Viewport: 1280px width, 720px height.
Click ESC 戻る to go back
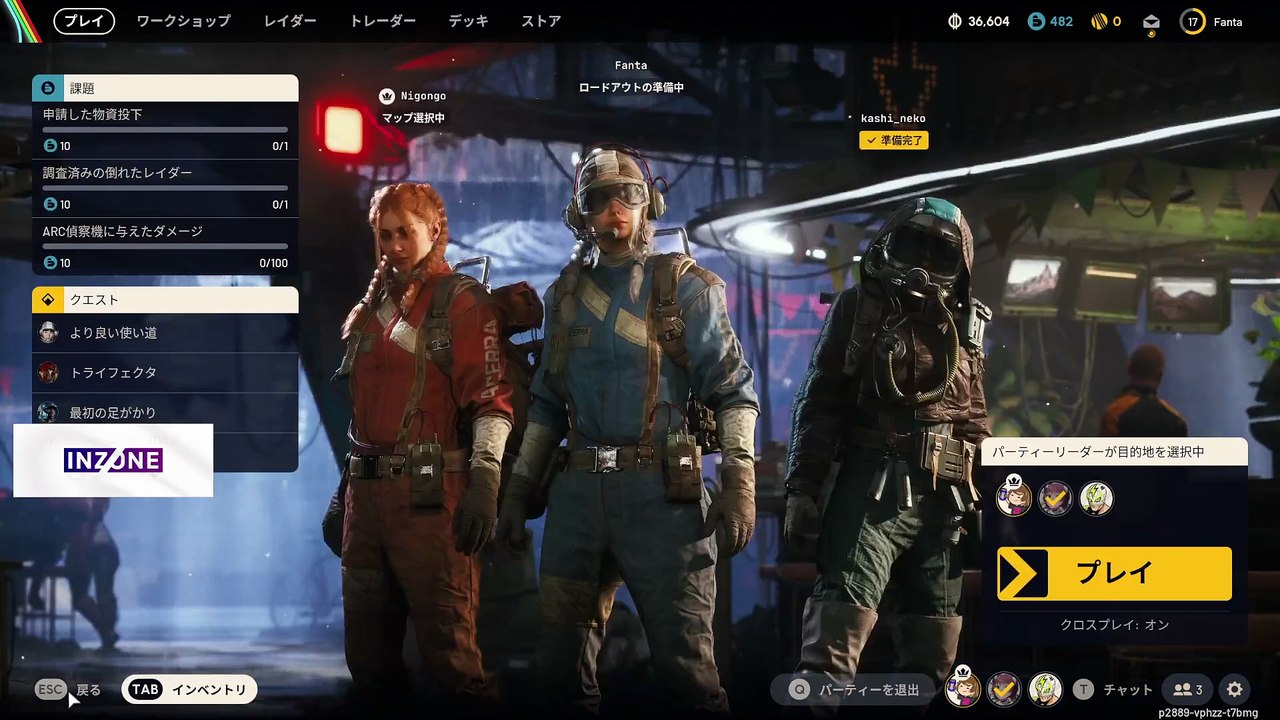[x=68, y=689]
